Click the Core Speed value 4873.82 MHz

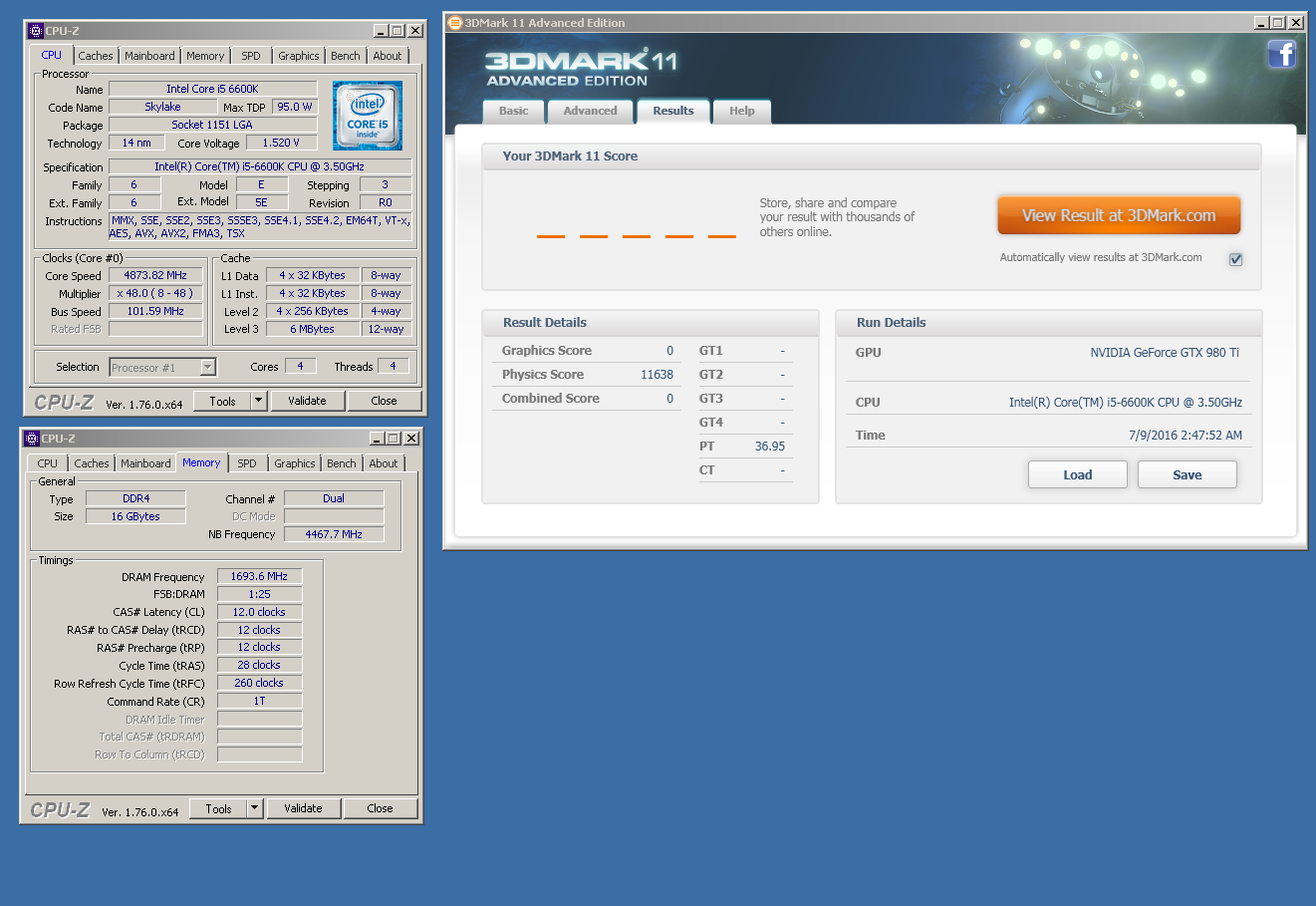[x=155, y=275]
